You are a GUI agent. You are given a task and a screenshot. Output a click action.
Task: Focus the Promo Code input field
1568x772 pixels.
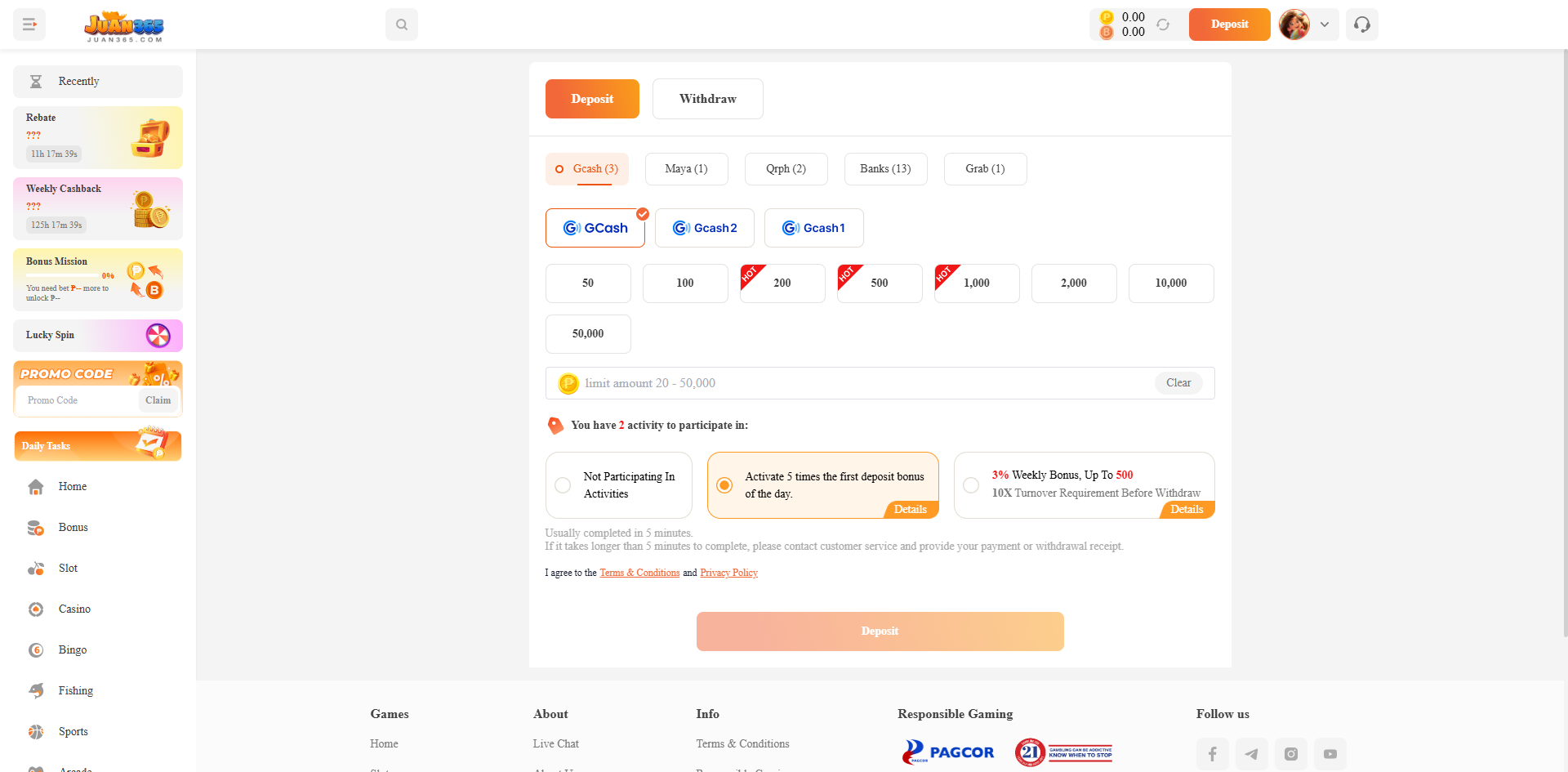click(x=78, y=400)
